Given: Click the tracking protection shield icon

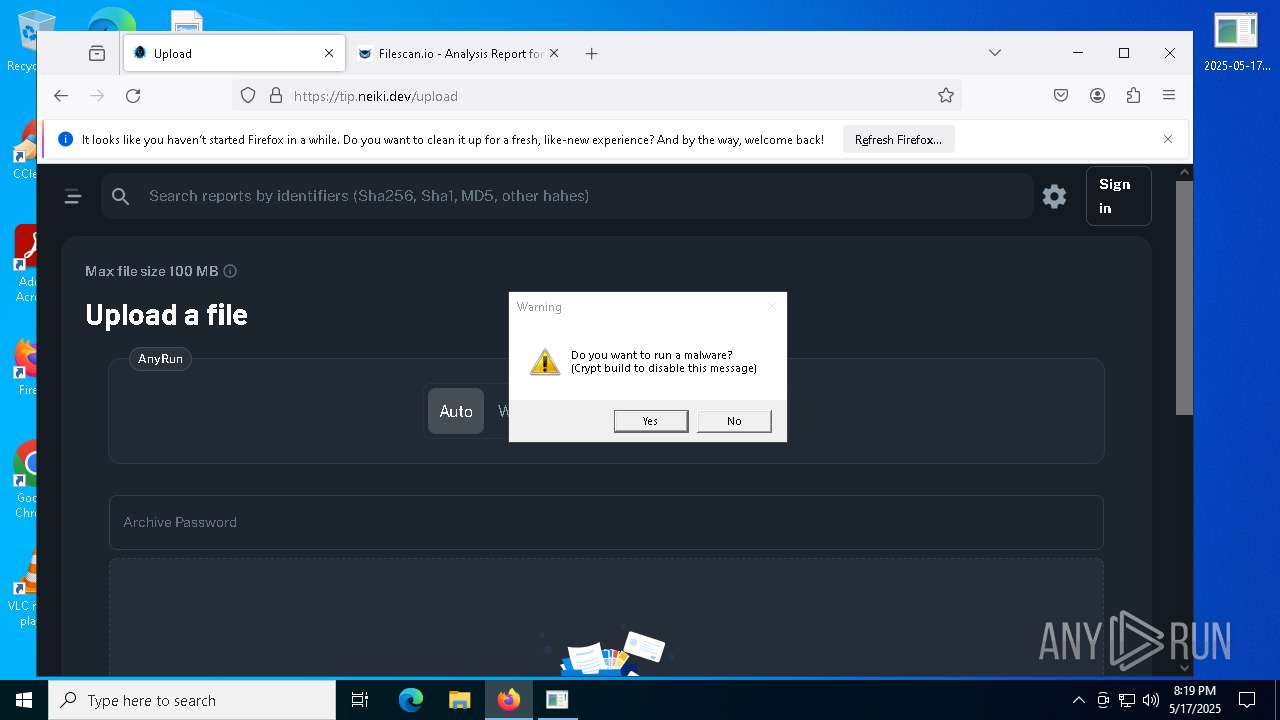Looking at the screenshot, I should (x=248, y=96).
